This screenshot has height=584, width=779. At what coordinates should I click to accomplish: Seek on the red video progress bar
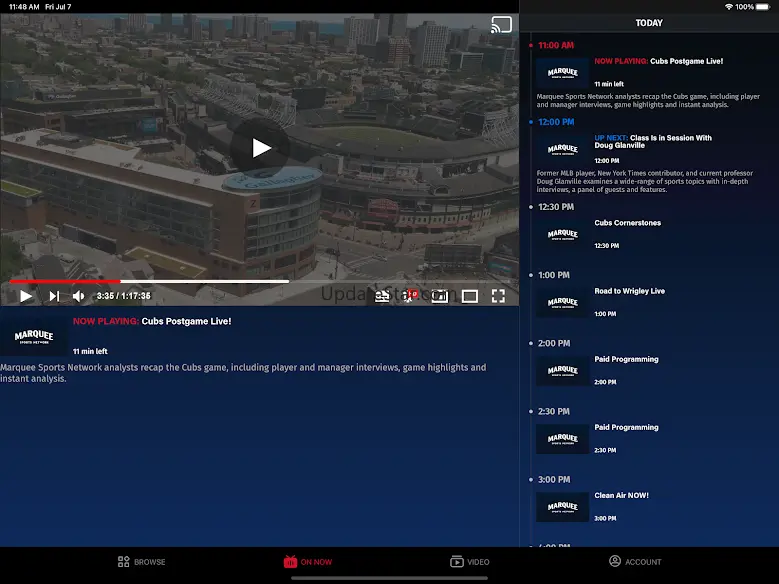[x=149, y=281]
